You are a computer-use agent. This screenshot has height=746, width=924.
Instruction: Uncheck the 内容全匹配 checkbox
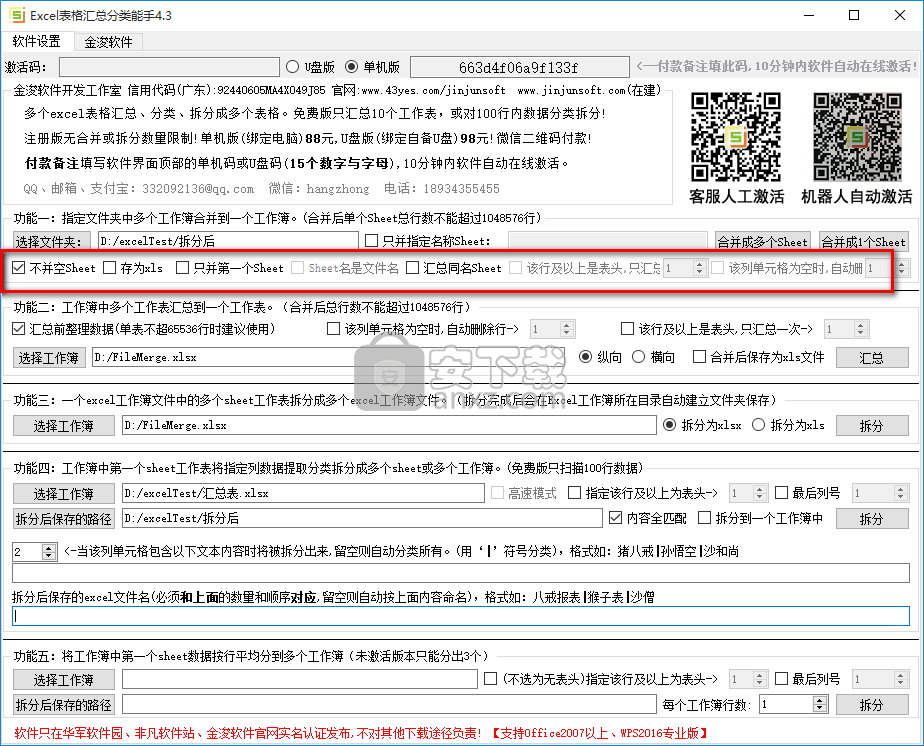click(616, 518)
